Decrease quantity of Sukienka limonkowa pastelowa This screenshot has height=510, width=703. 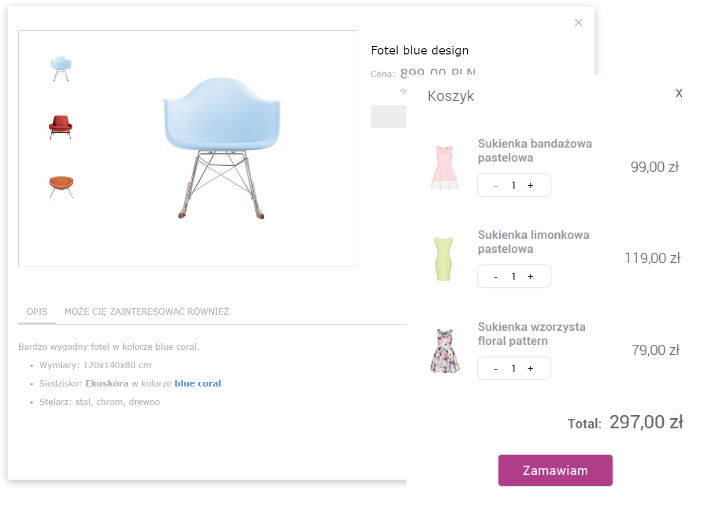496,277
